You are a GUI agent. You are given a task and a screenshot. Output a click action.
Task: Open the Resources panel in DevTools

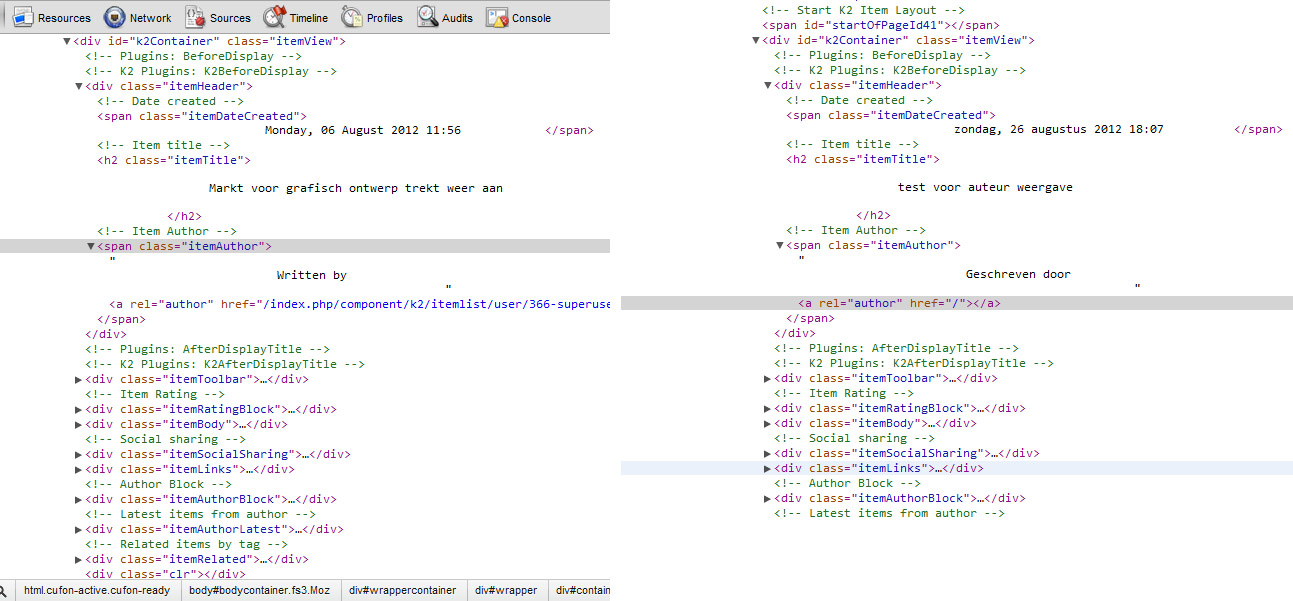(52, 17)
